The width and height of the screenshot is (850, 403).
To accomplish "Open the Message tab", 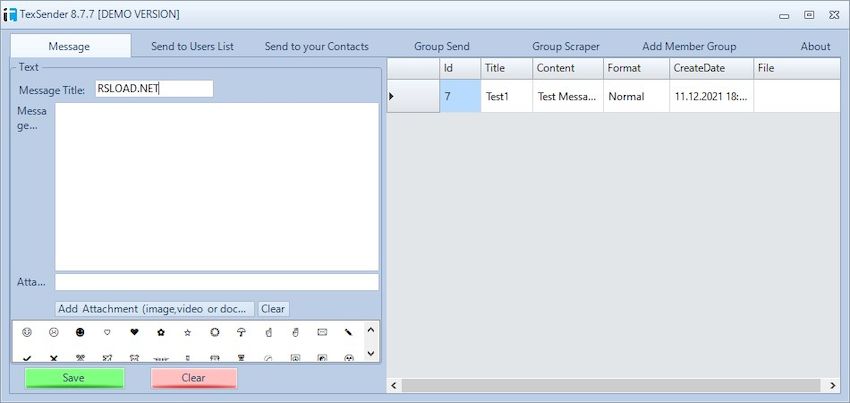I will pyautogui.click(x=69, y=47).
